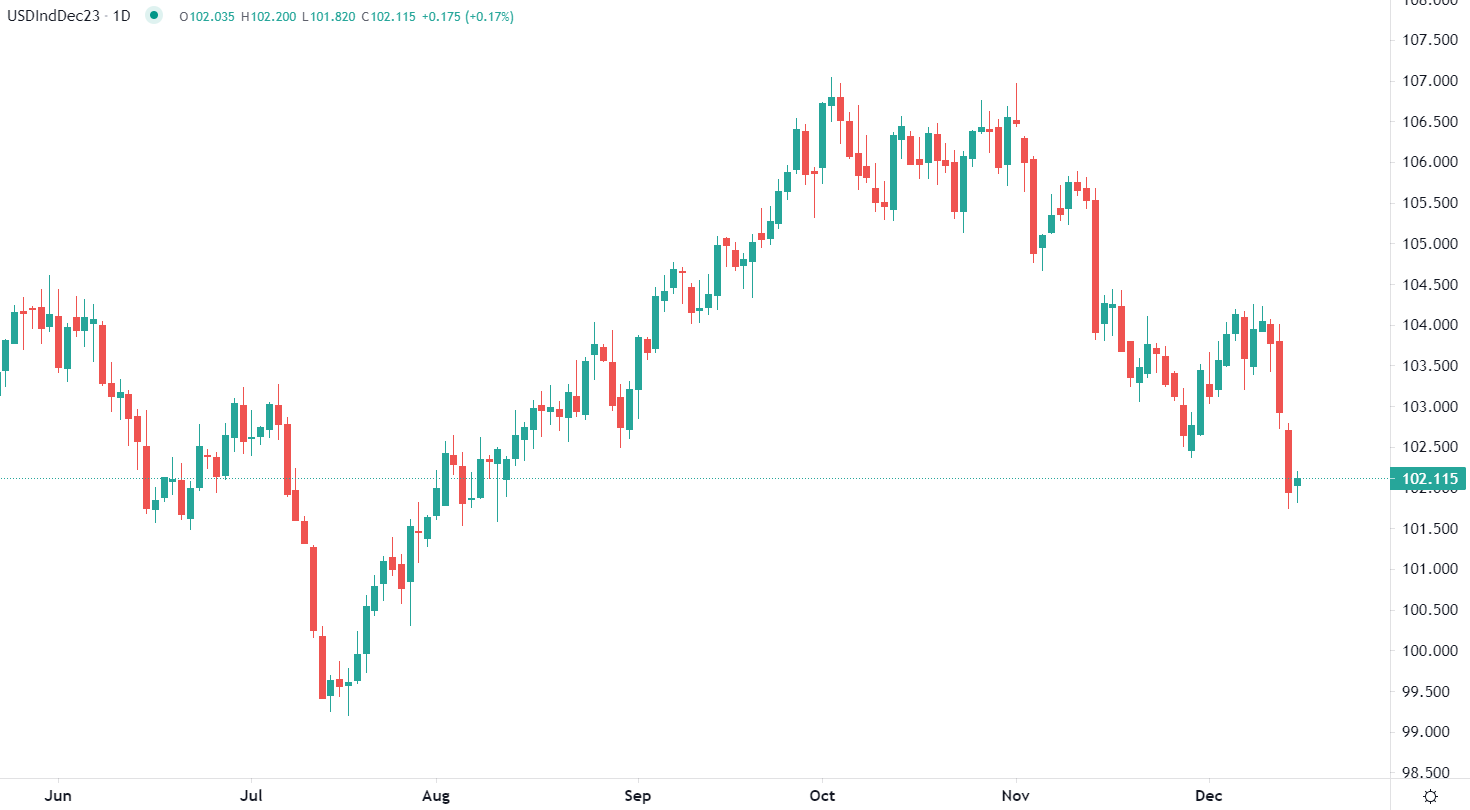Viewport: 1470px width, 810px height.
Task: Click the green market status dot
Action: click(x=153, y=16)
